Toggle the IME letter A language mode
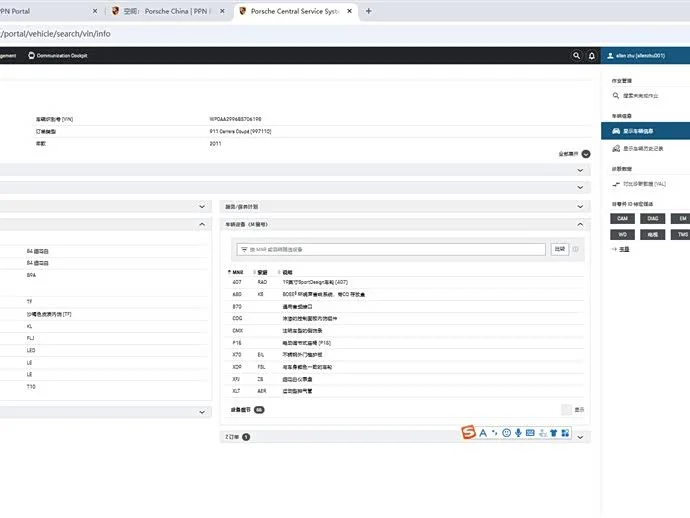The width and height of the screenshot is (690, 518). (483, 433)
